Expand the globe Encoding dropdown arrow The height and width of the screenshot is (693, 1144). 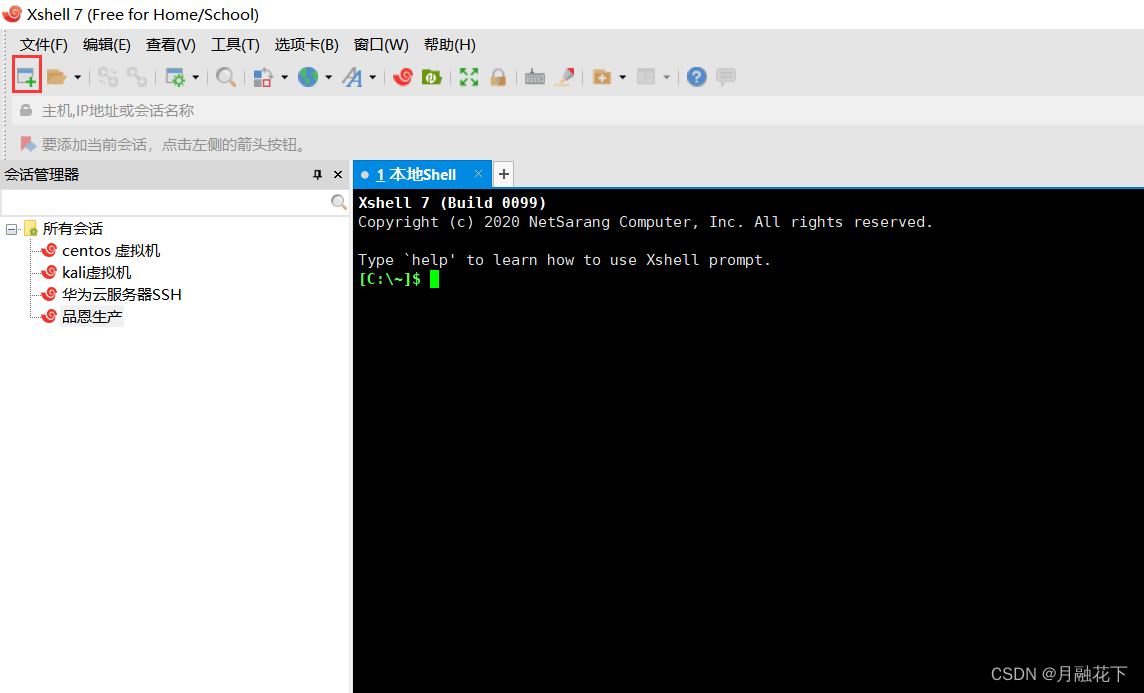[x=328, y=77]
